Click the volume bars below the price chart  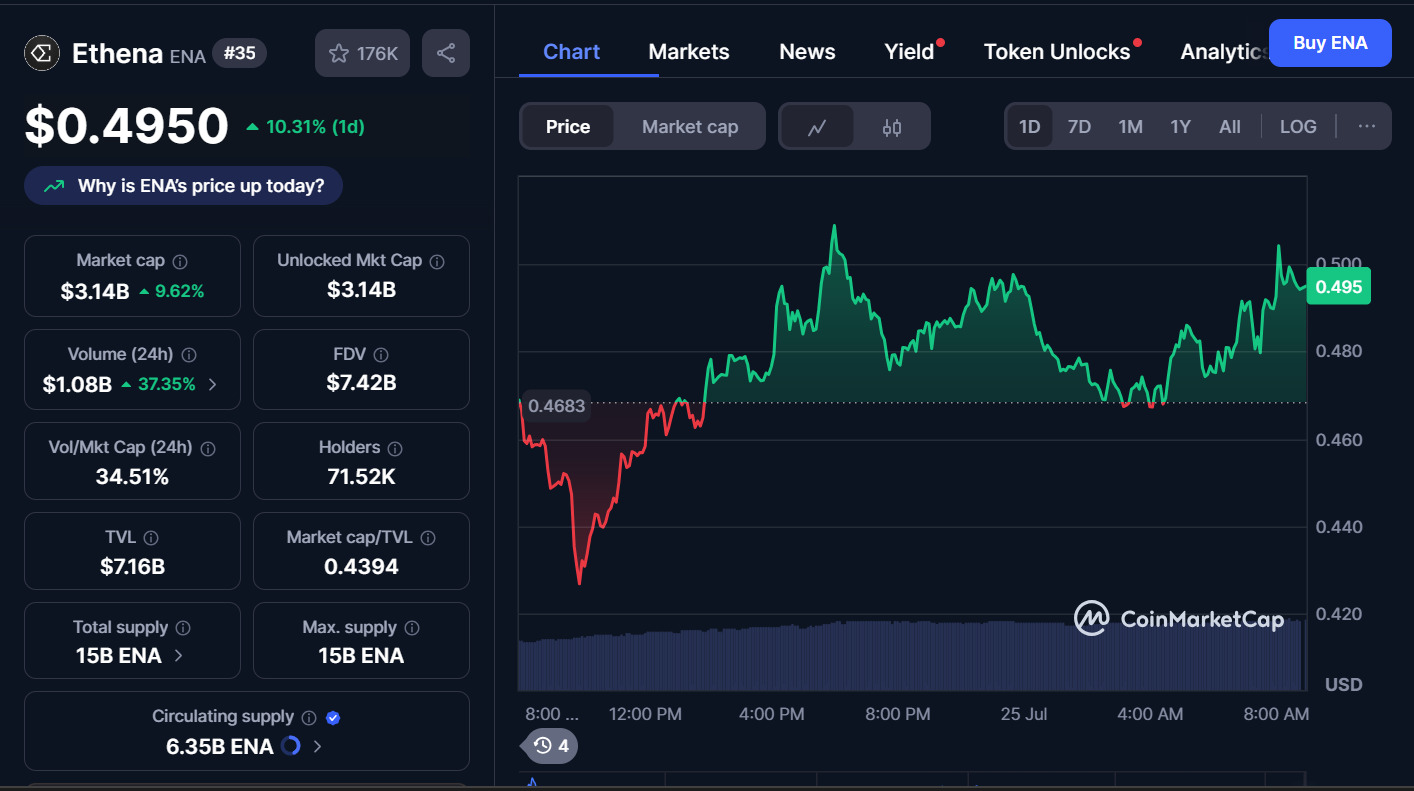pyautogui.click(x=910, y=656)
